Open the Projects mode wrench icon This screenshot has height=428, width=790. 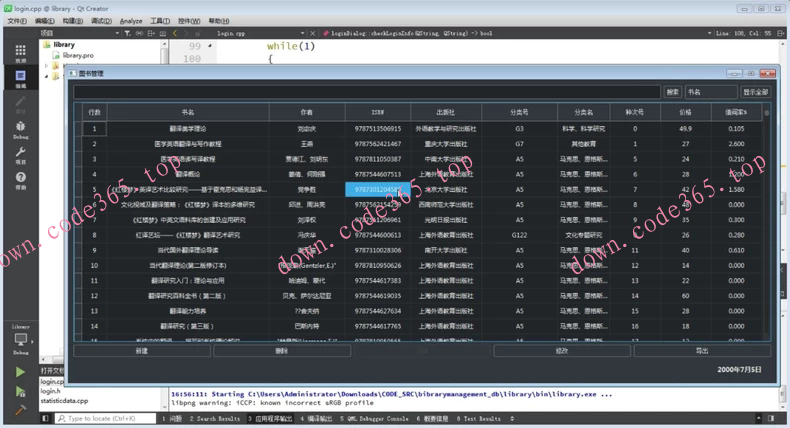[x=20, y=155]
